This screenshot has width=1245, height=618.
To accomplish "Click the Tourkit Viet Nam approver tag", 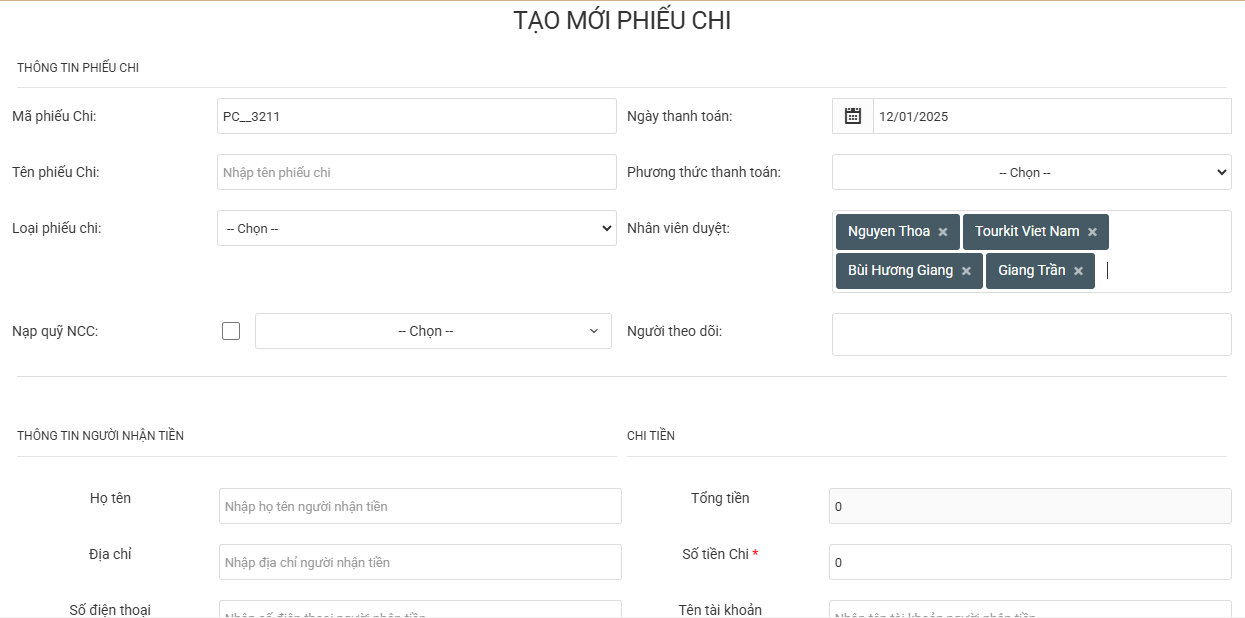I will coord(1036,232).
